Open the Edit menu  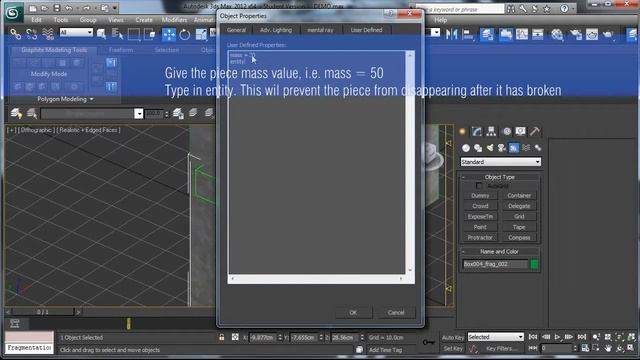[x=36, y=20]
